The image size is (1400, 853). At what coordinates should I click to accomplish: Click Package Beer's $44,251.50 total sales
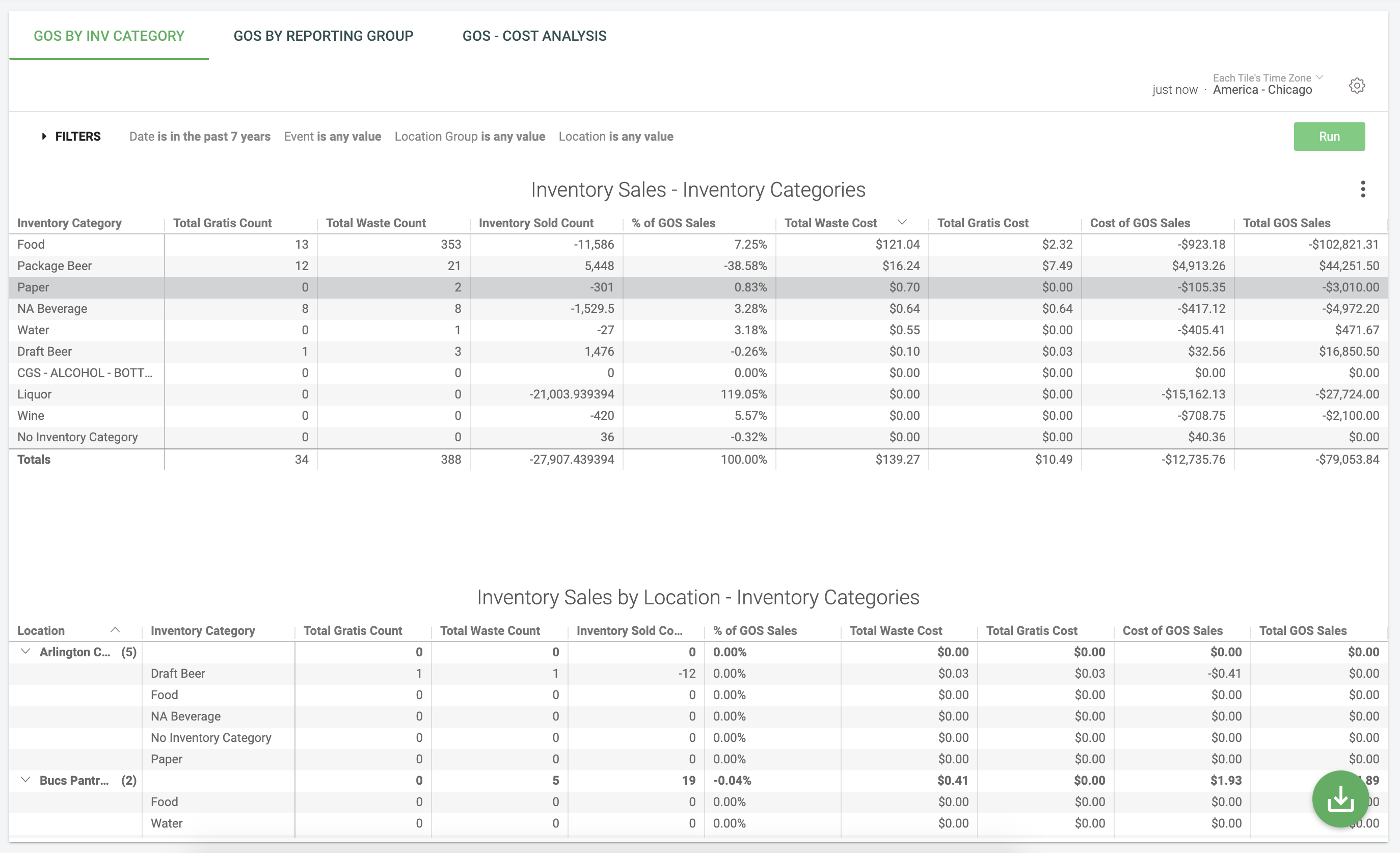[1349, 266]
